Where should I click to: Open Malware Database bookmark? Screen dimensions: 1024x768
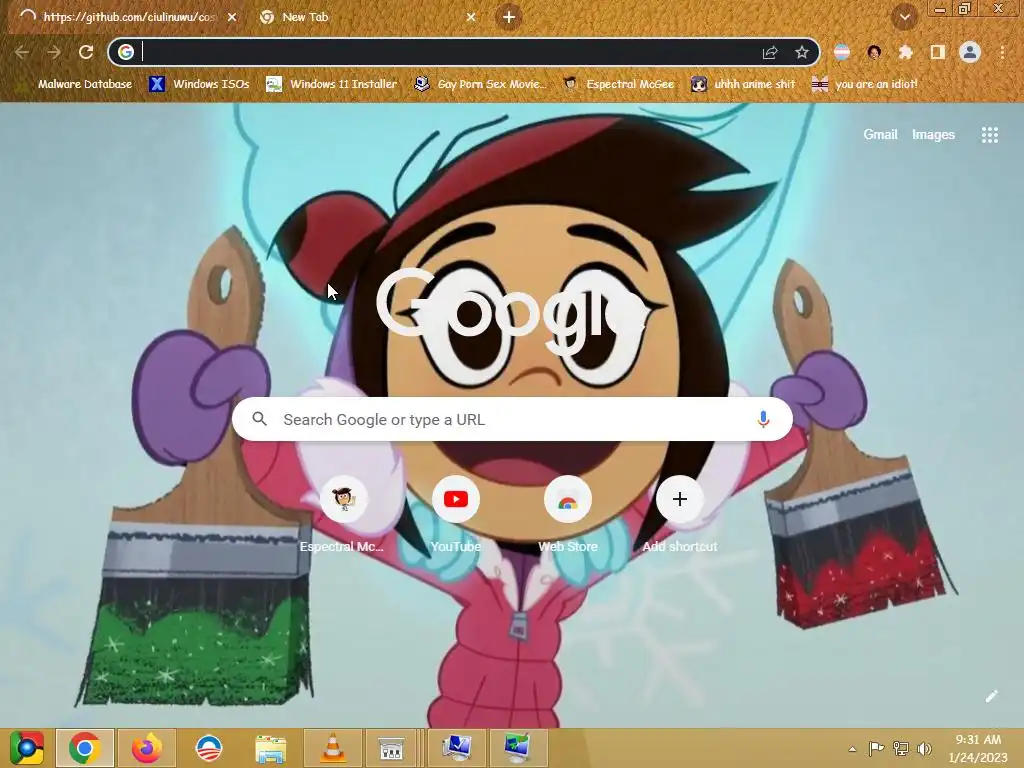click(76, 84)
